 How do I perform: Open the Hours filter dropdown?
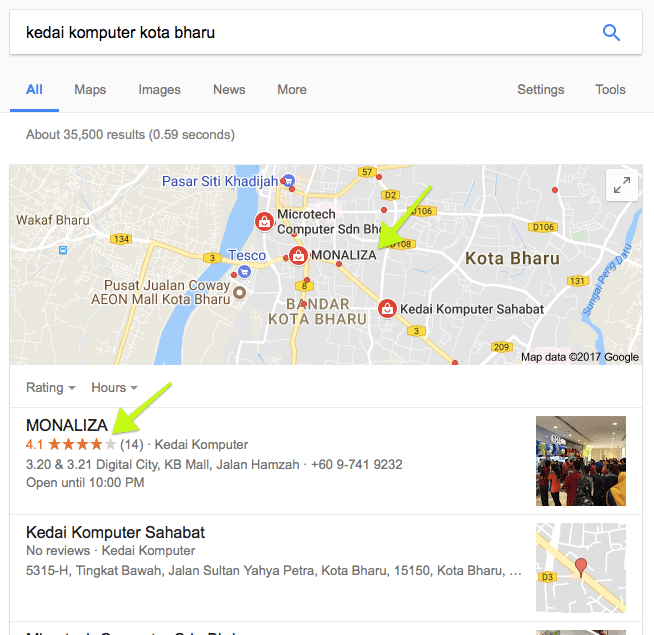point(114,388)
